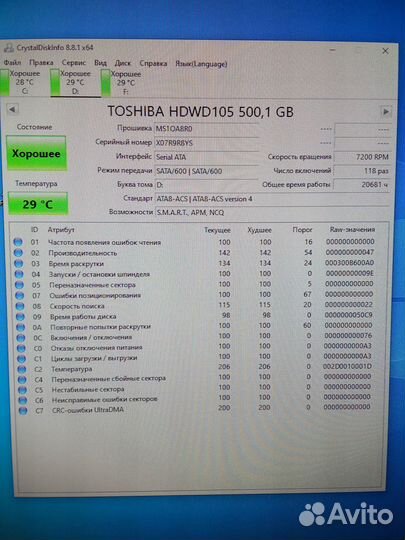Click the Режим передачи field SATA/600
Screen dimensions: 405x540
click(206, 171)
